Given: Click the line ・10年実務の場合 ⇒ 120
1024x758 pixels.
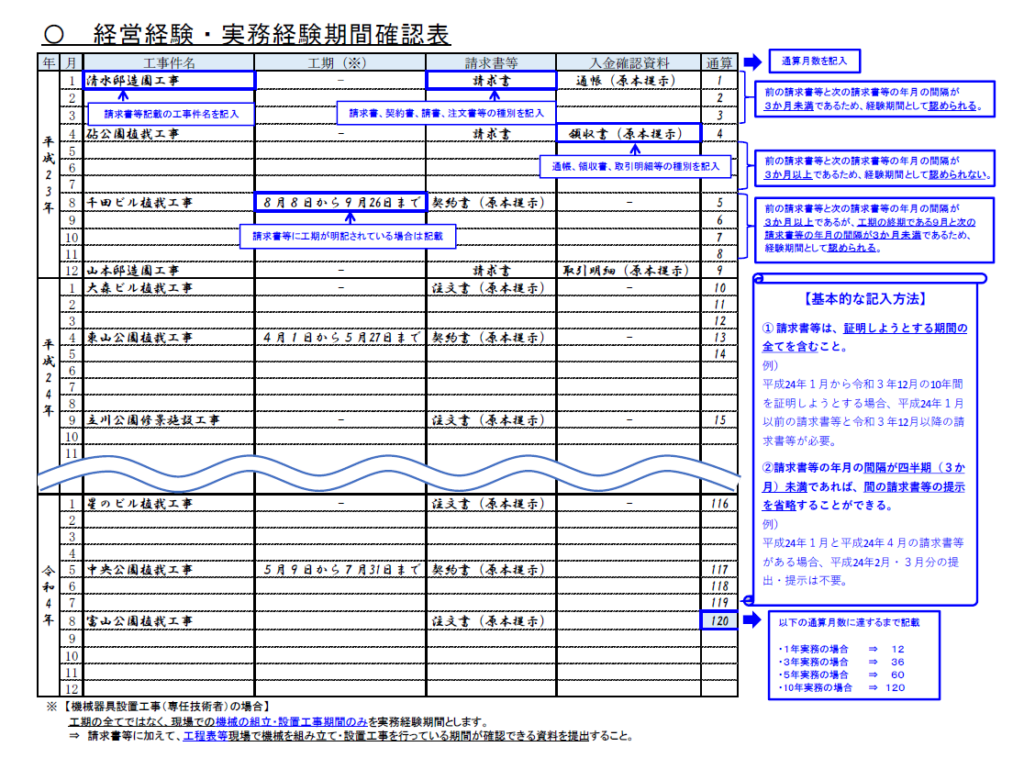Looking at the screenshot, I should tap(841, 687).
